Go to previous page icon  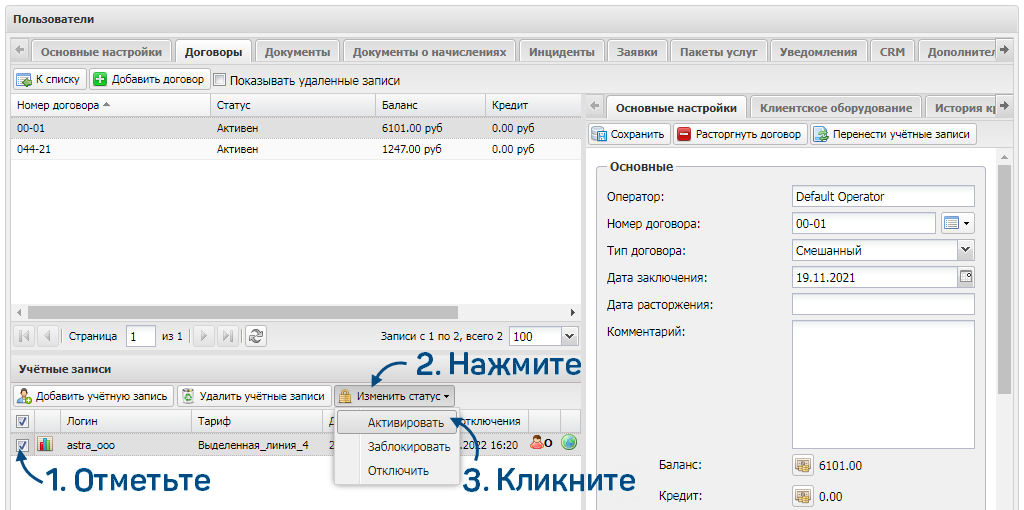point(47,336)
